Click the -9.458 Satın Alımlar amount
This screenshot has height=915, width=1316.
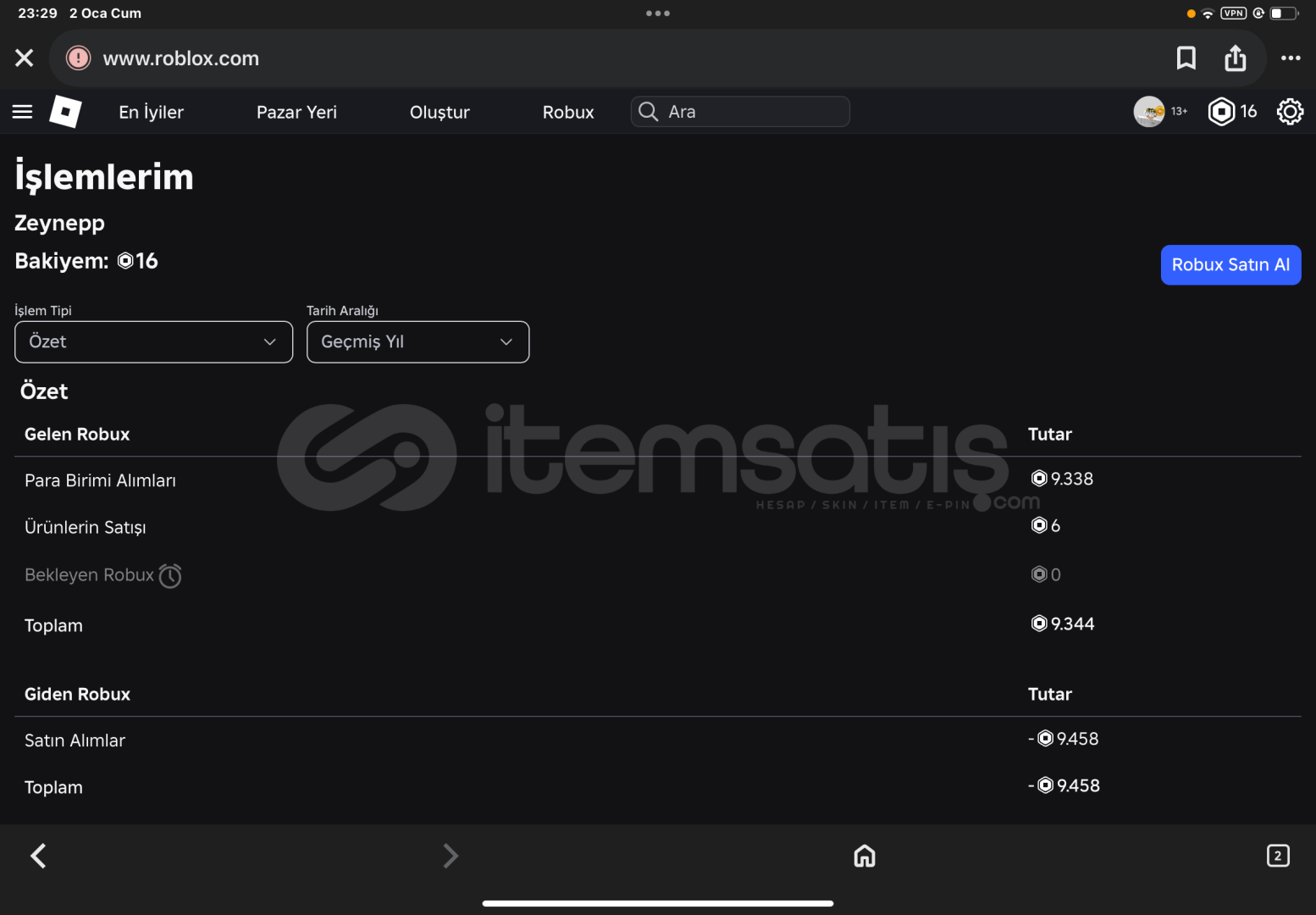point(1063,740)
